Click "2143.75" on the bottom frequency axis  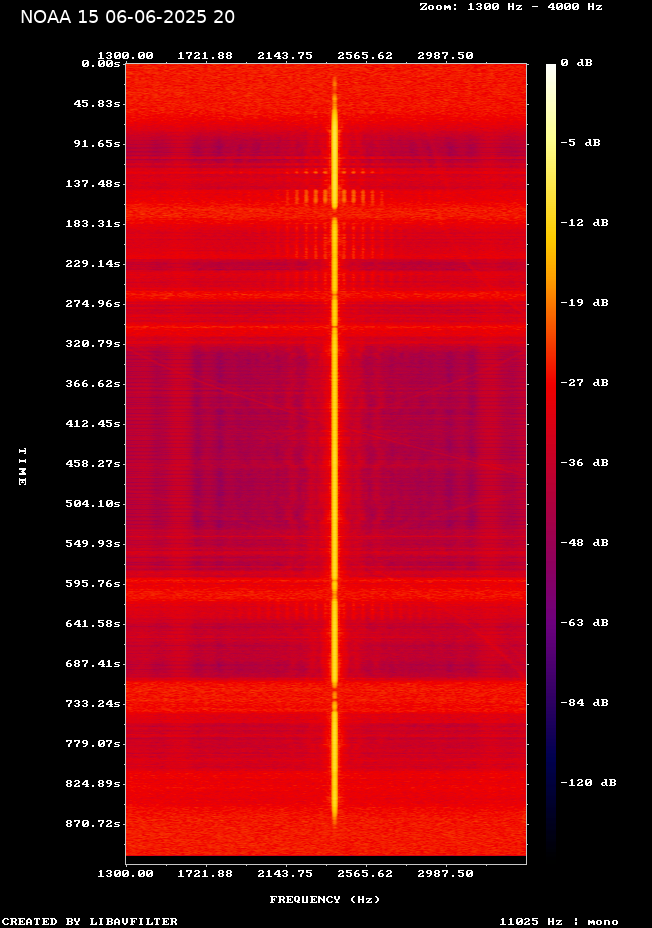pyautogui.click(x=285, y=873)
